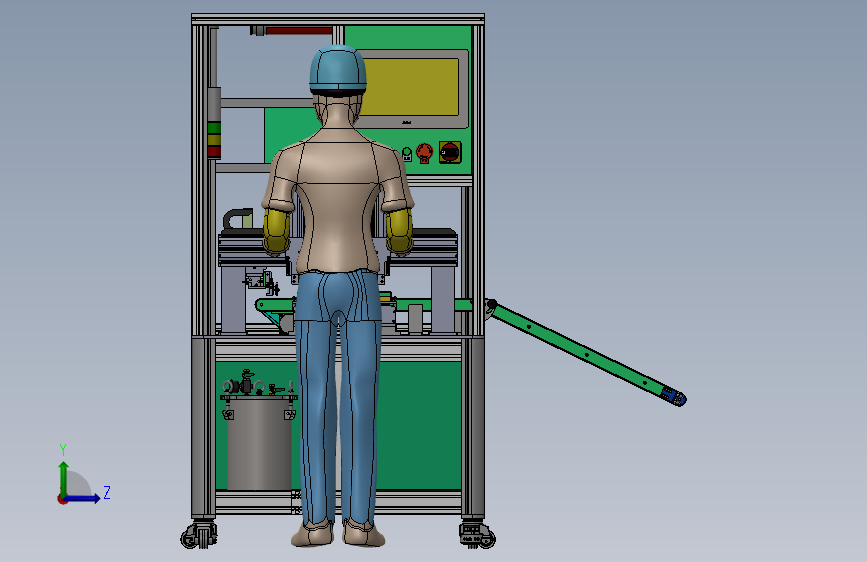Viewport: 867px width, 562px height.
Task: Select the gray pressure tank in the lower cabinet
Action: (x=259, y=443)
